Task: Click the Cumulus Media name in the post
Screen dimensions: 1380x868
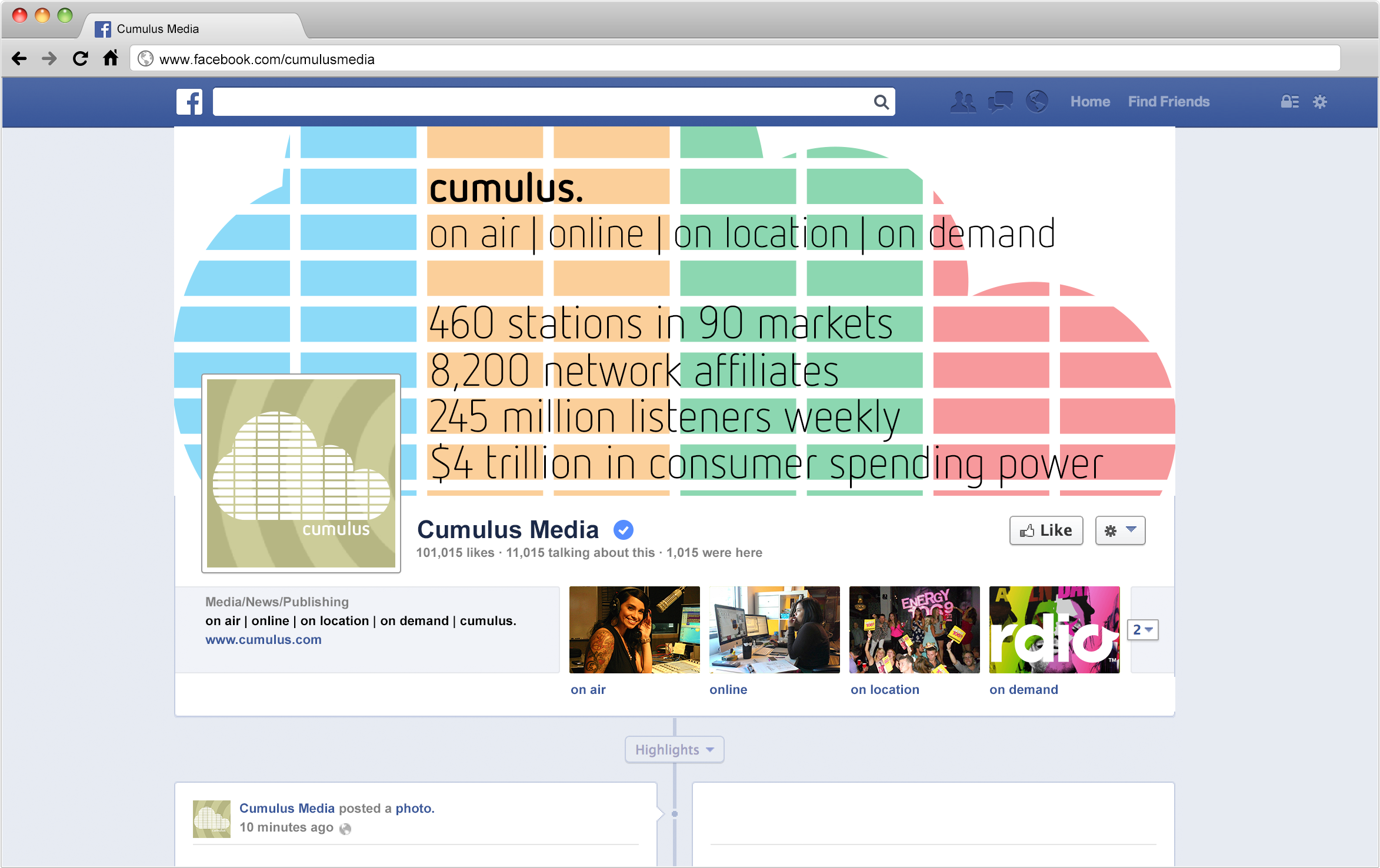Action: 287,809
